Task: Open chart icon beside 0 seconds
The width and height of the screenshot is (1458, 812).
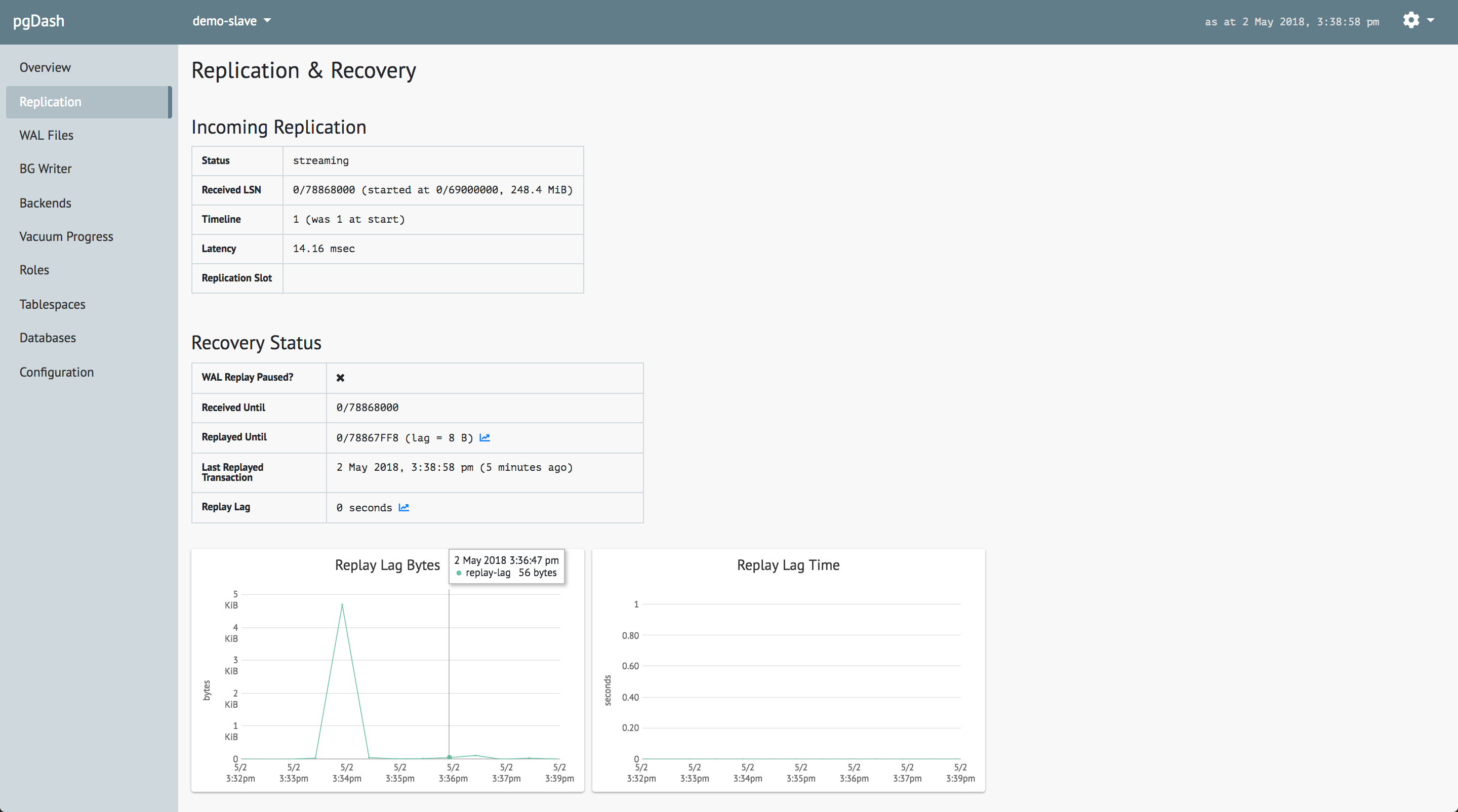Action: click(403, 508)
